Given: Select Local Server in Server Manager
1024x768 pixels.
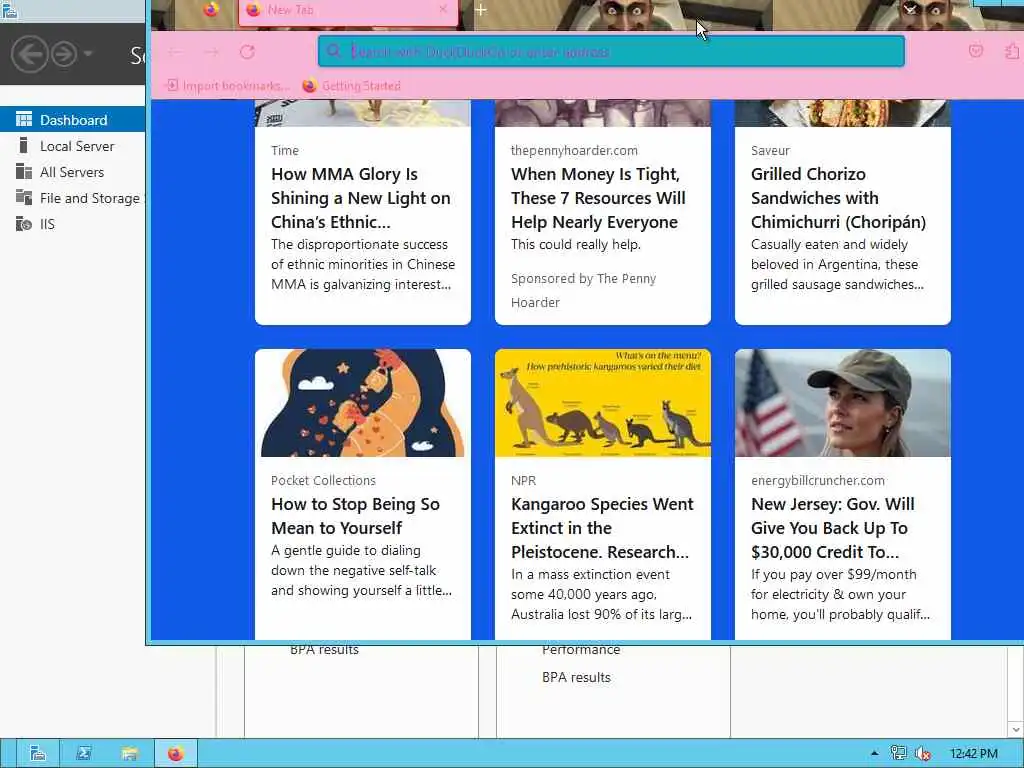Looking at the screenshot, I should tap(72, 146).
